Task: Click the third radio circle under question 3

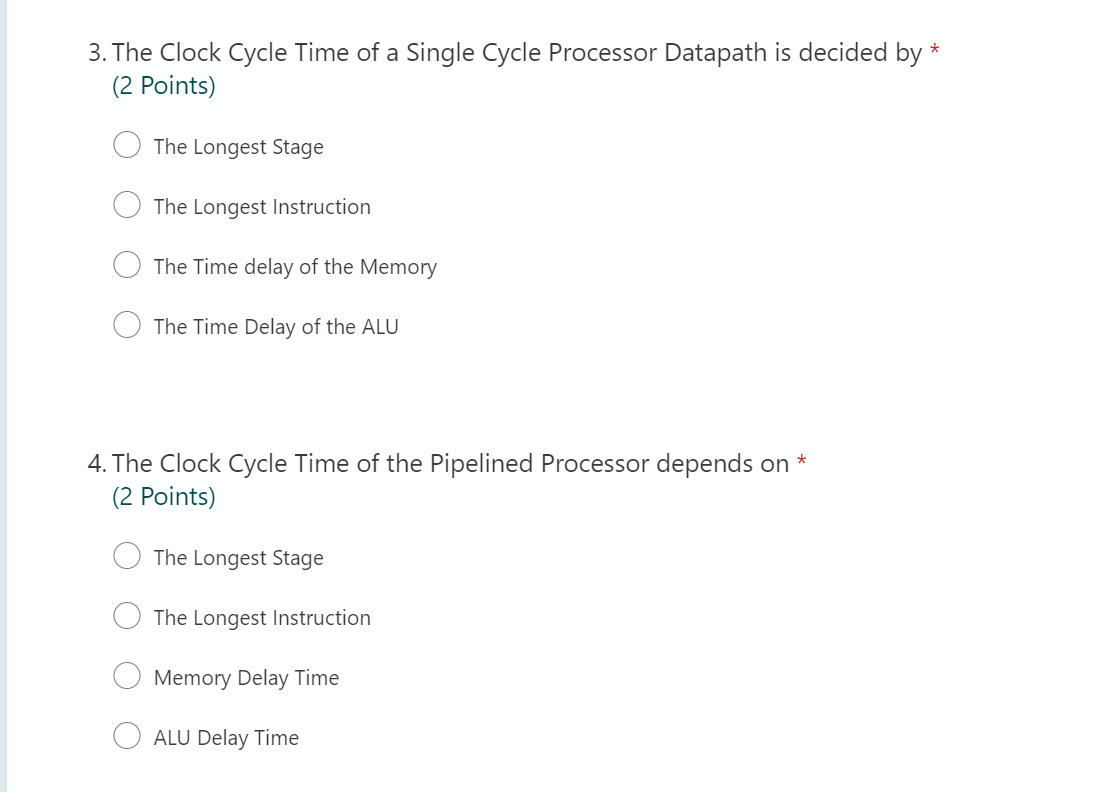Action: [126, 264]
